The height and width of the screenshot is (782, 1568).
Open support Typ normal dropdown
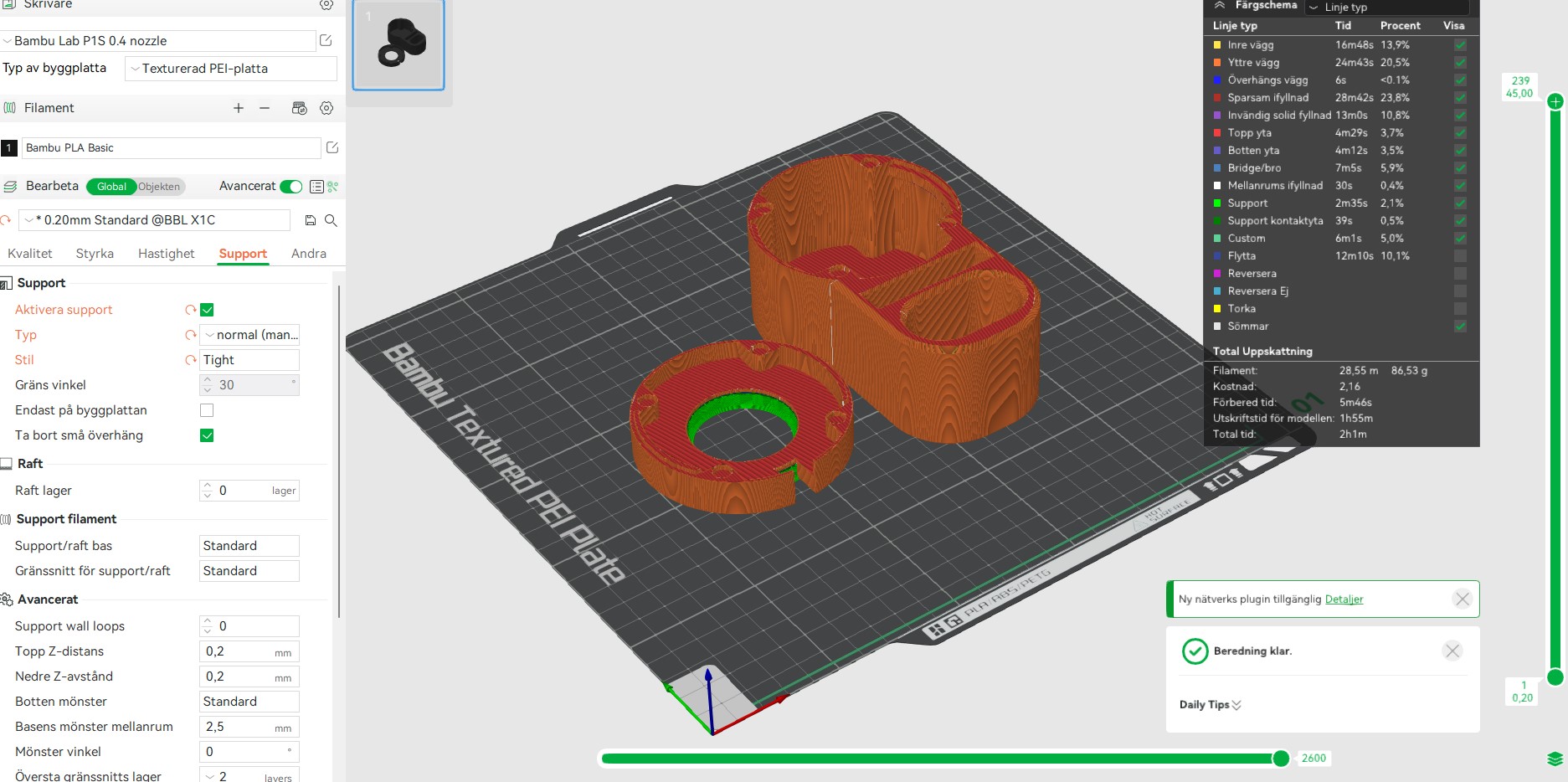coord(249,335)
